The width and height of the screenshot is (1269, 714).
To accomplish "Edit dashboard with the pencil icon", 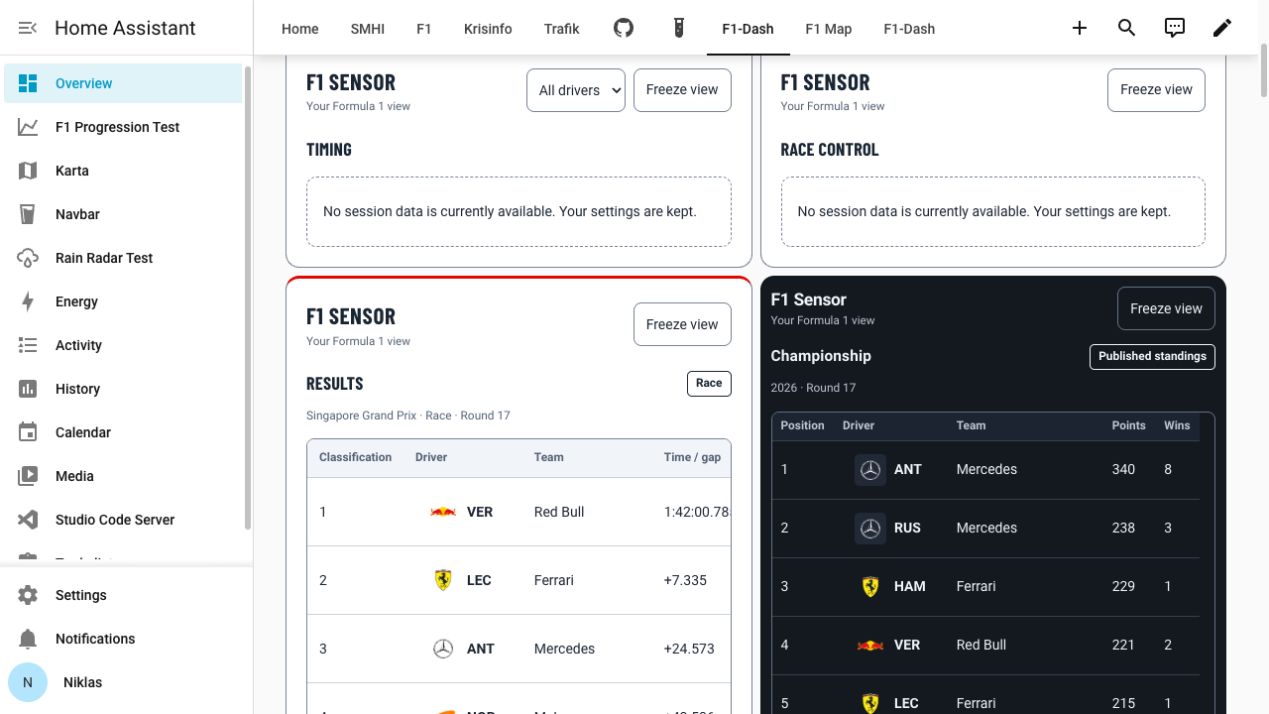I will coord(1222,28).
